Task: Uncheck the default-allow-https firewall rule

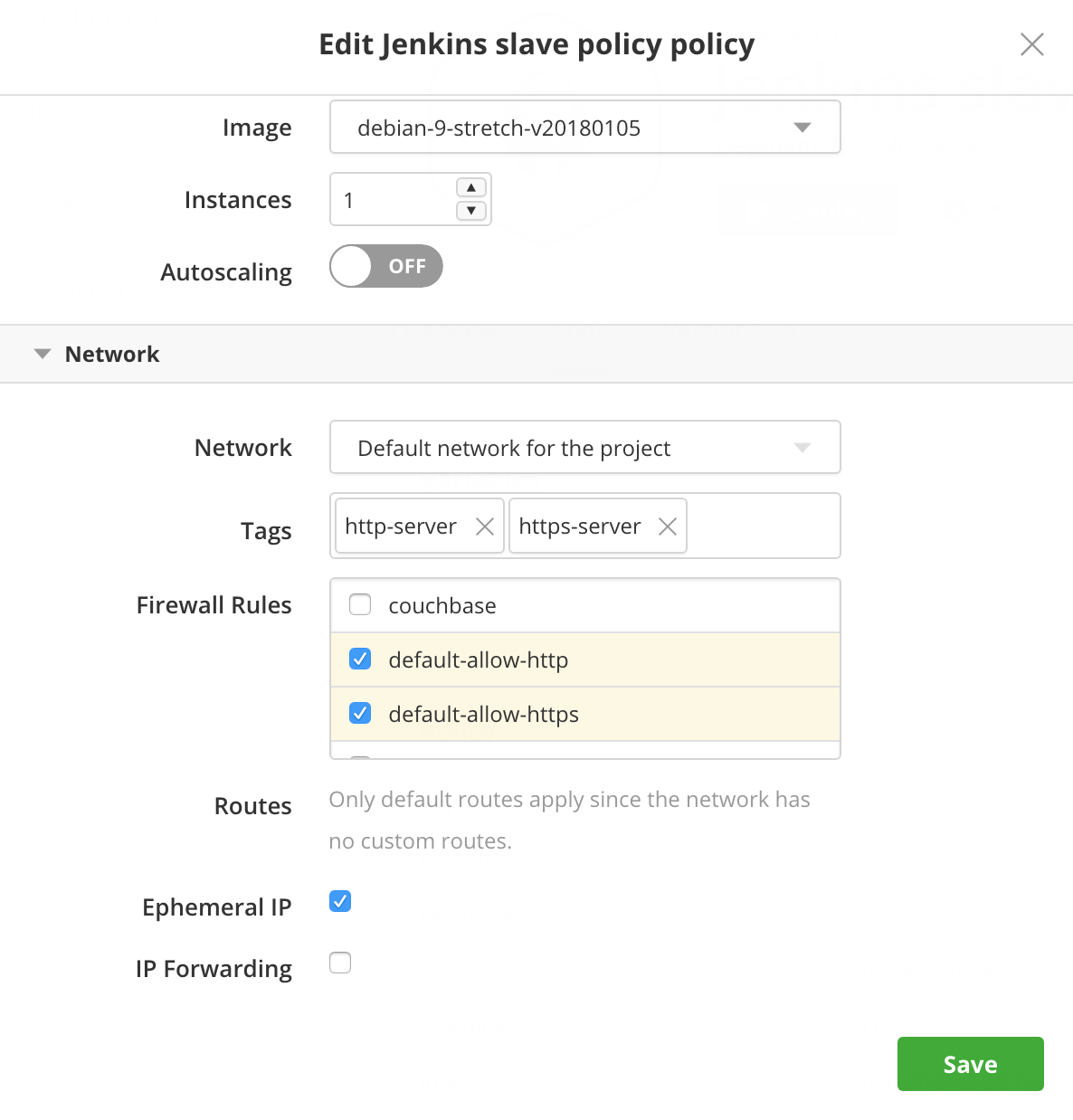Action: 360,713
